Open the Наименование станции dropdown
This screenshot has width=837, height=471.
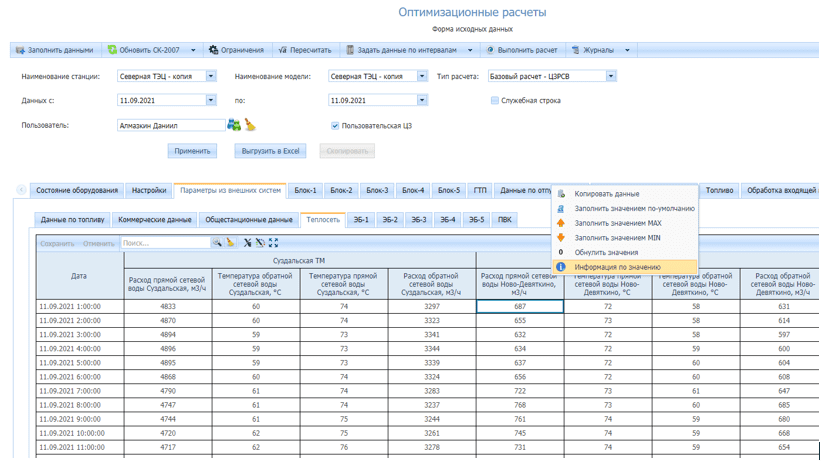coord(211,76)
